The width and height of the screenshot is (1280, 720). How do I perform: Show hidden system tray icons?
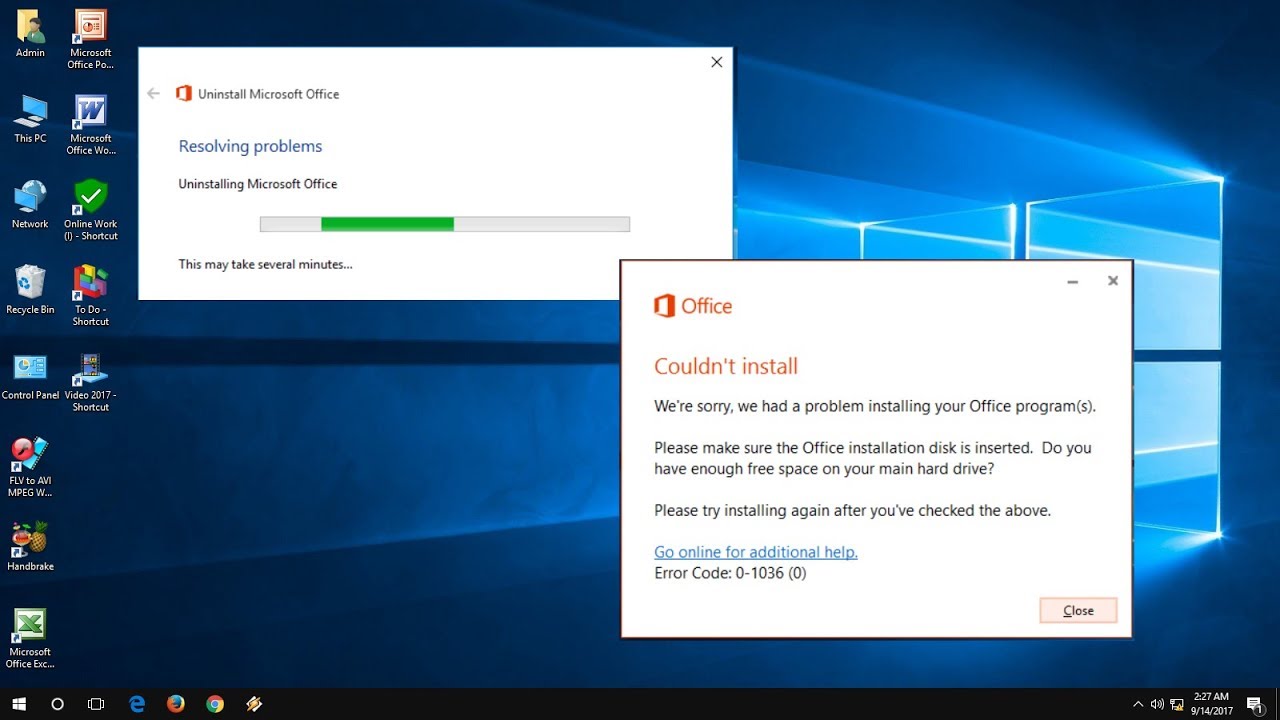click(x=1138, y=704)
